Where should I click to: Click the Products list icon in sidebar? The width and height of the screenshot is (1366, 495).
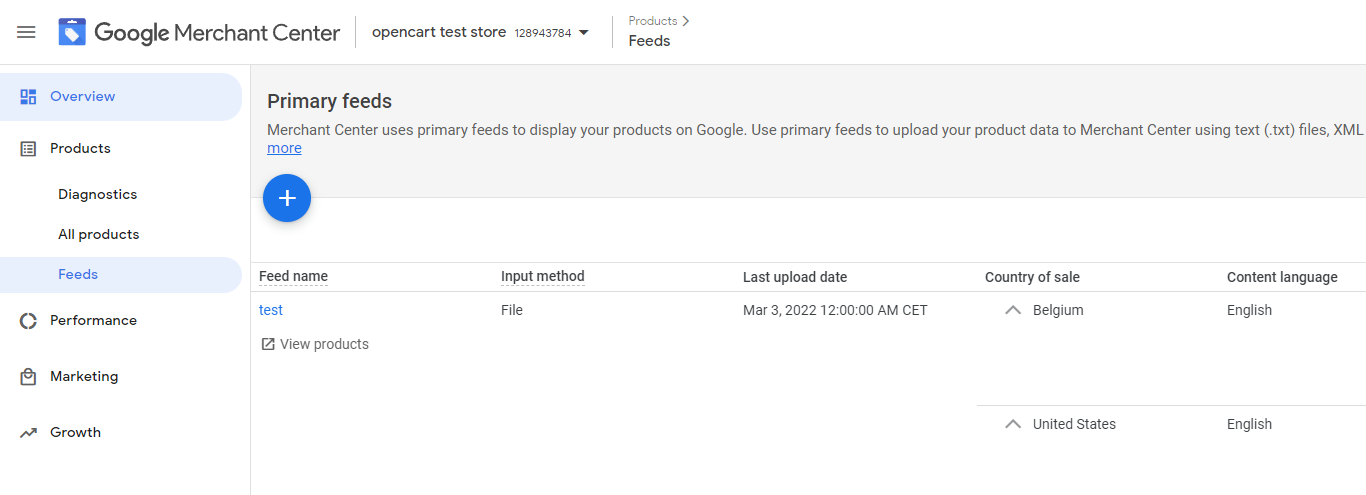click(28, 149)
